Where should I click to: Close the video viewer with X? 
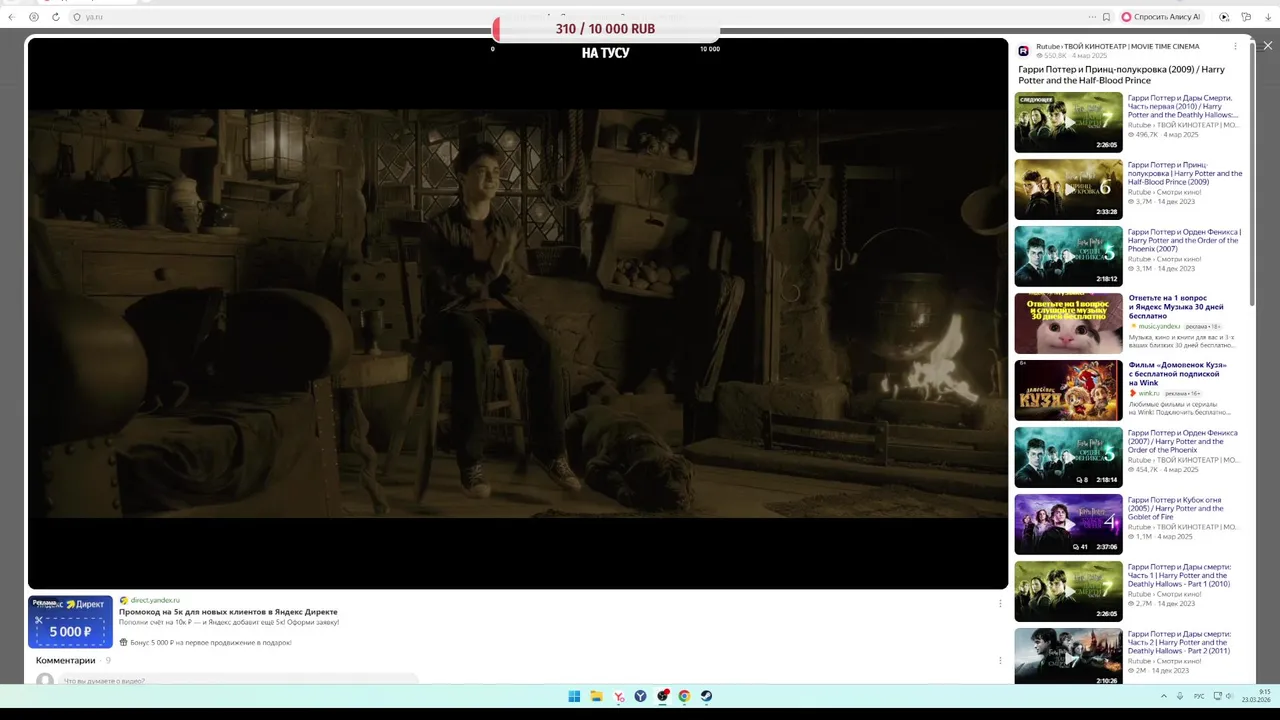click(x=1268, y=46)
